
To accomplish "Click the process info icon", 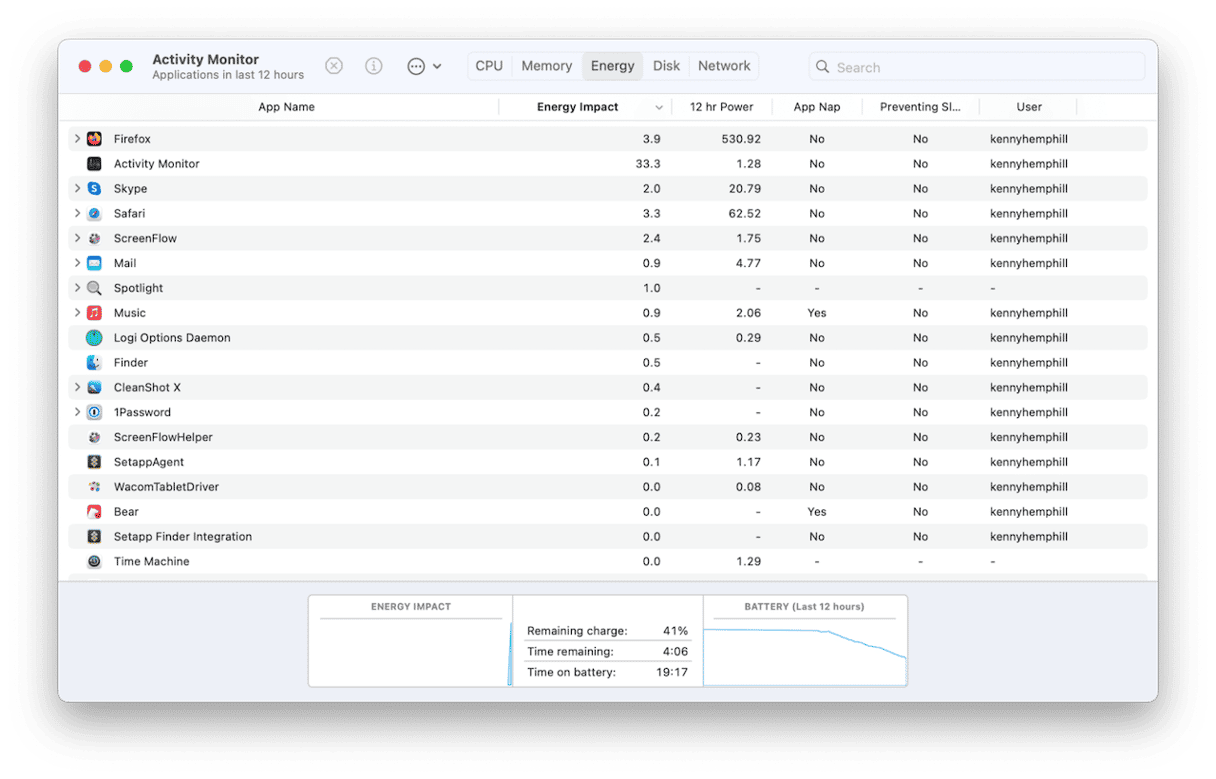I will pyautogui.click(x=374, y=66).
